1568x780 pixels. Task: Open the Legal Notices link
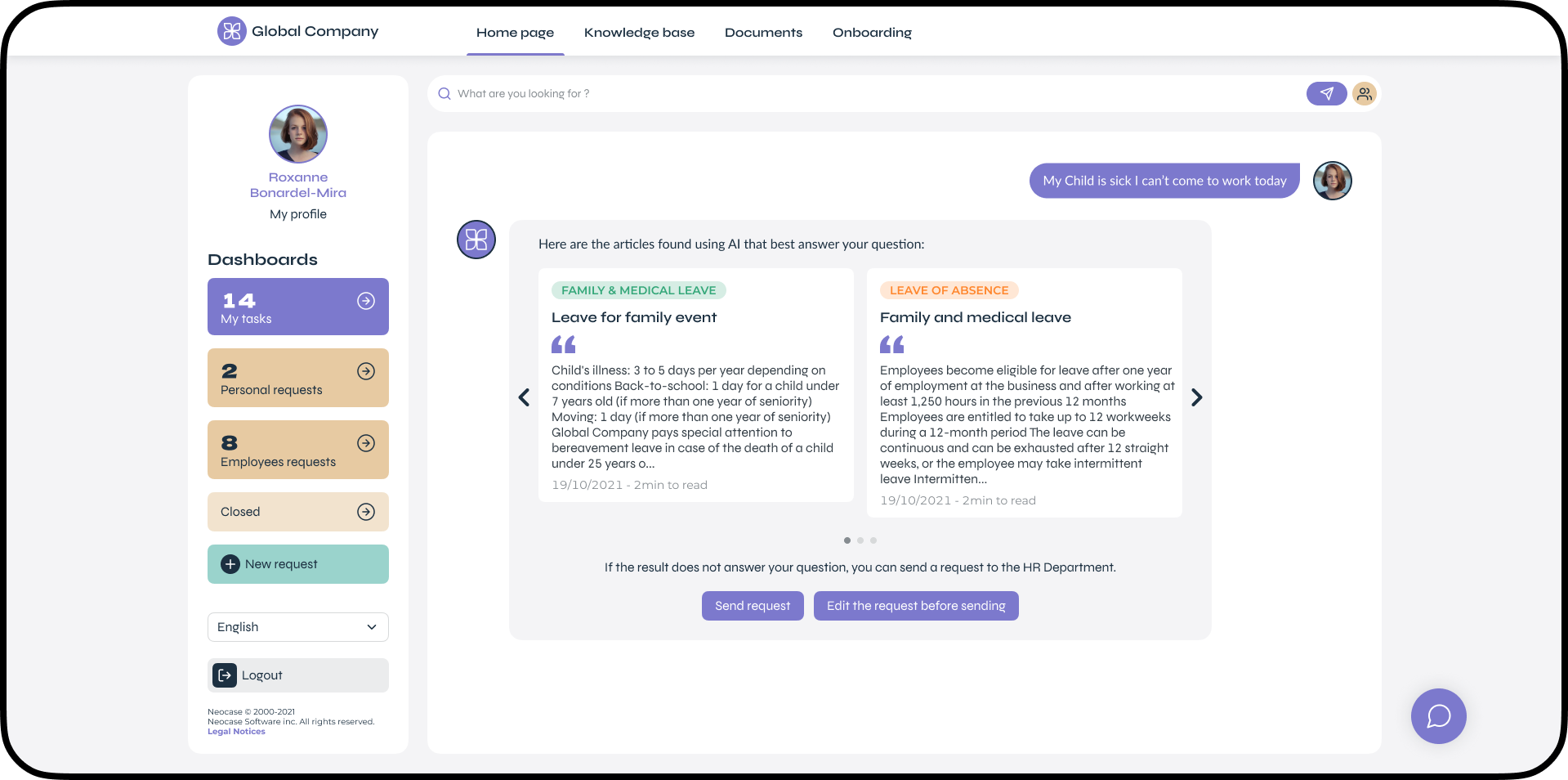click(x=236, y=732)
